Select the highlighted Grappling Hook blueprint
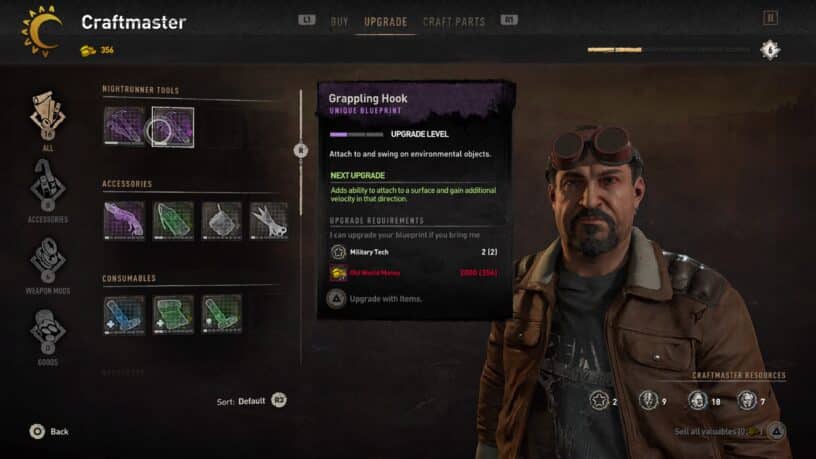 coord(173,127)
